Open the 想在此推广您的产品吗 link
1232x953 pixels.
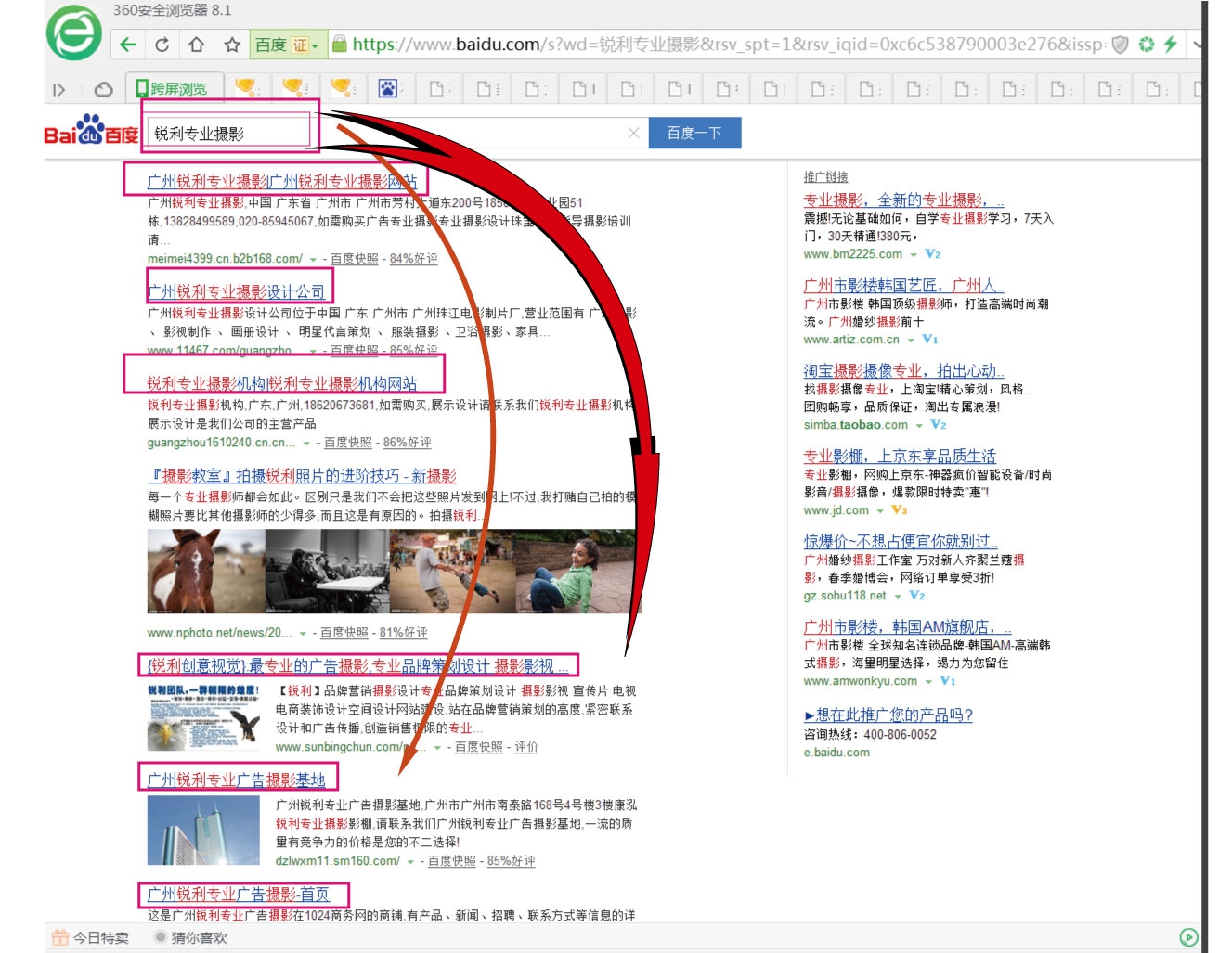coord(888,715)
